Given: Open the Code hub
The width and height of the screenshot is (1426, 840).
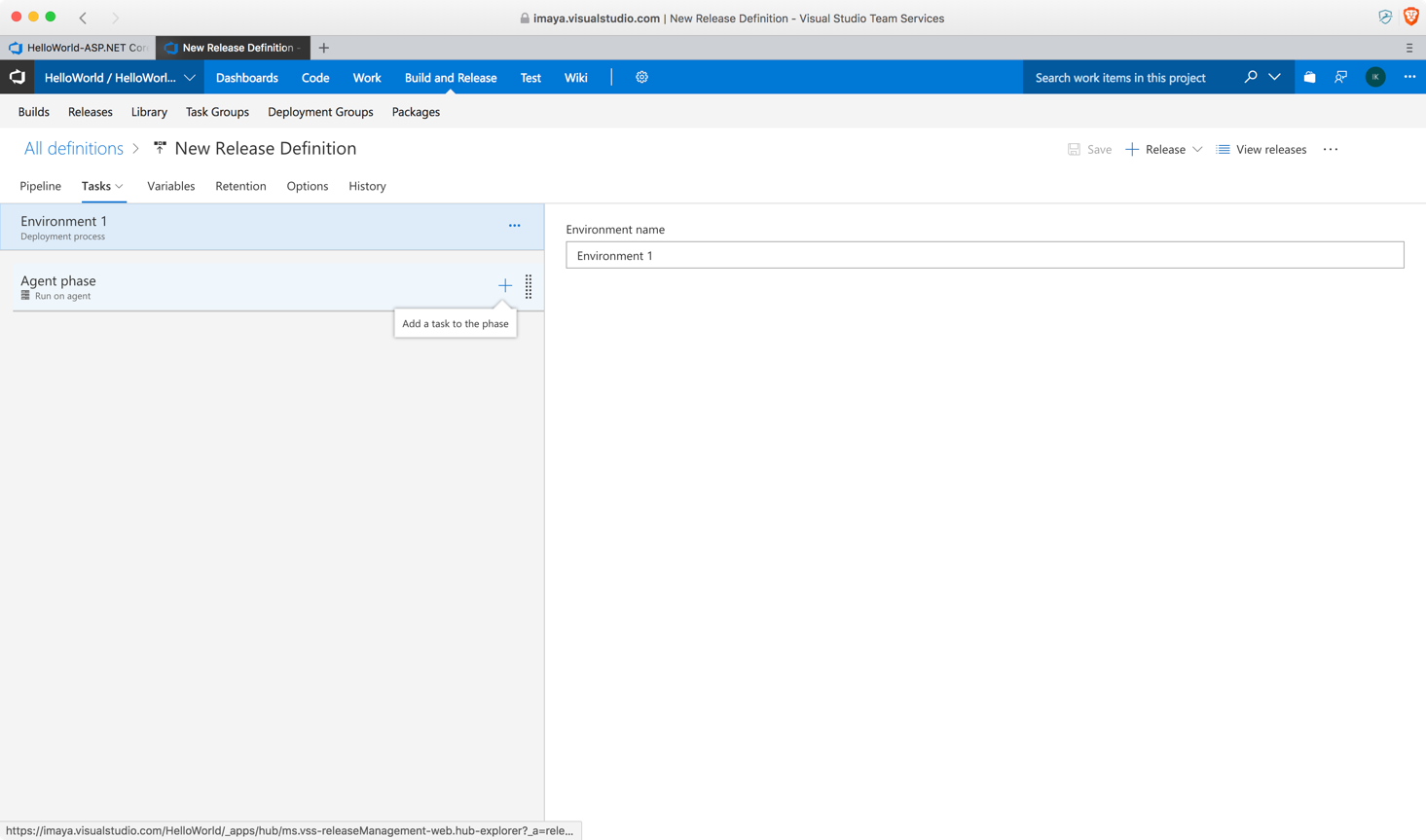Looking at the screenshot, I should (x=315, y=78).
